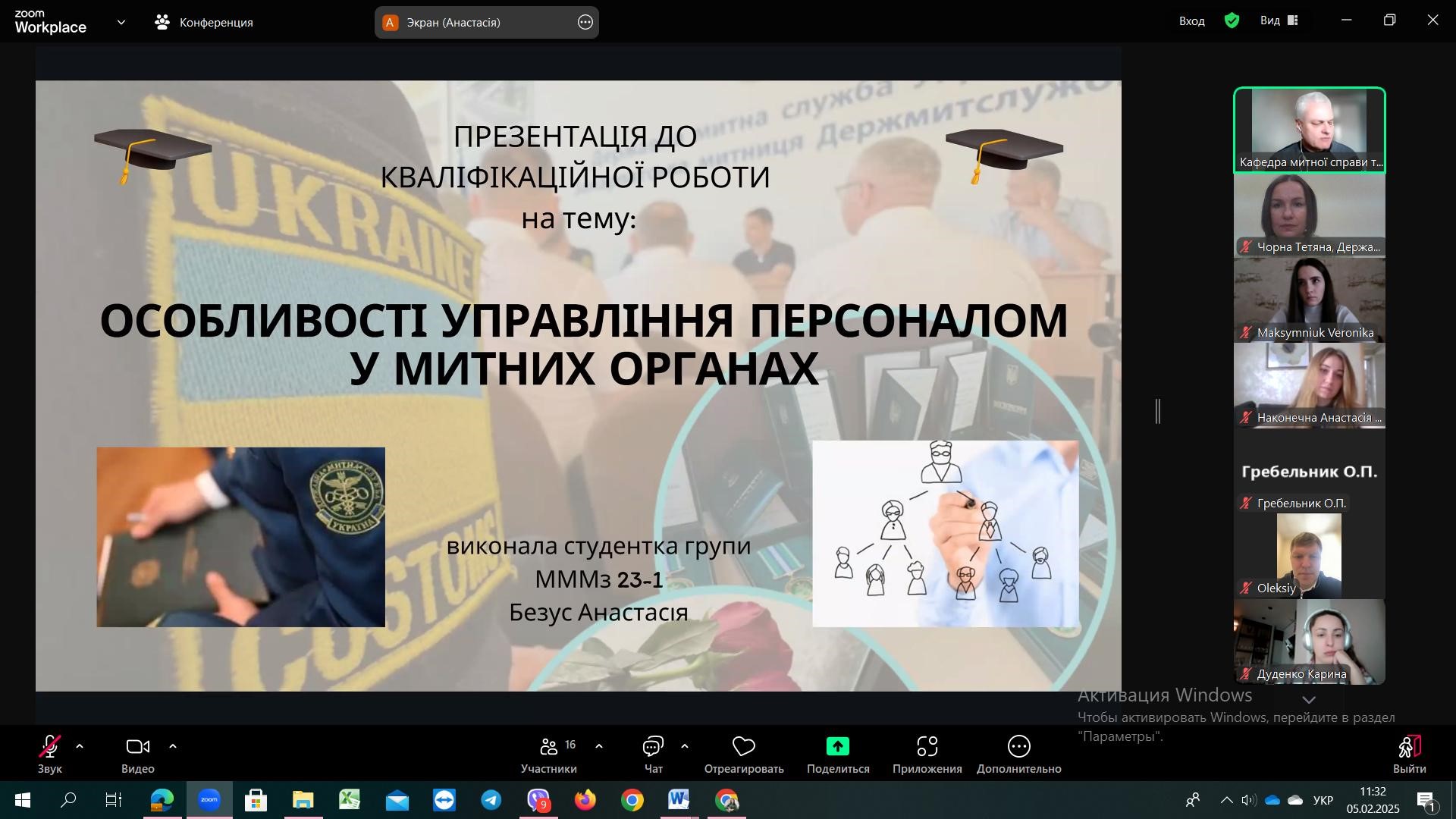Open File Explorer from the taskbar
Viewport: 1456px width, 819px height.
click(x=303, y=800)
